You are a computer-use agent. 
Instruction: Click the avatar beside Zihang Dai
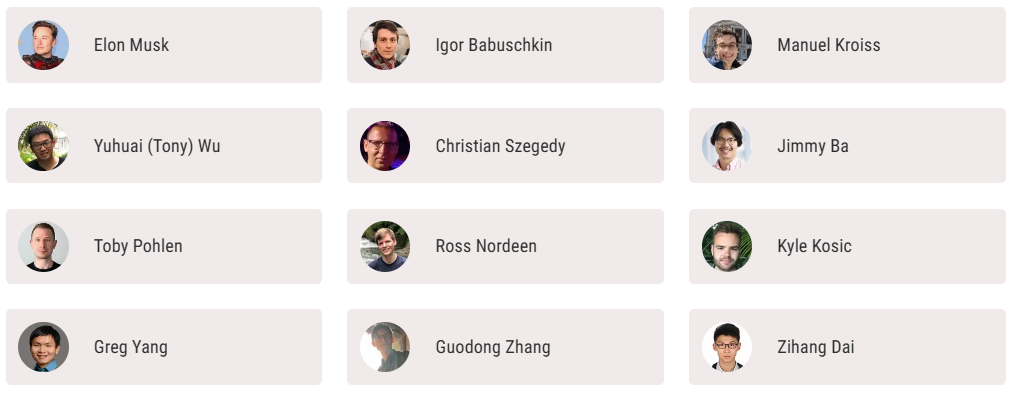pos(727,347)
